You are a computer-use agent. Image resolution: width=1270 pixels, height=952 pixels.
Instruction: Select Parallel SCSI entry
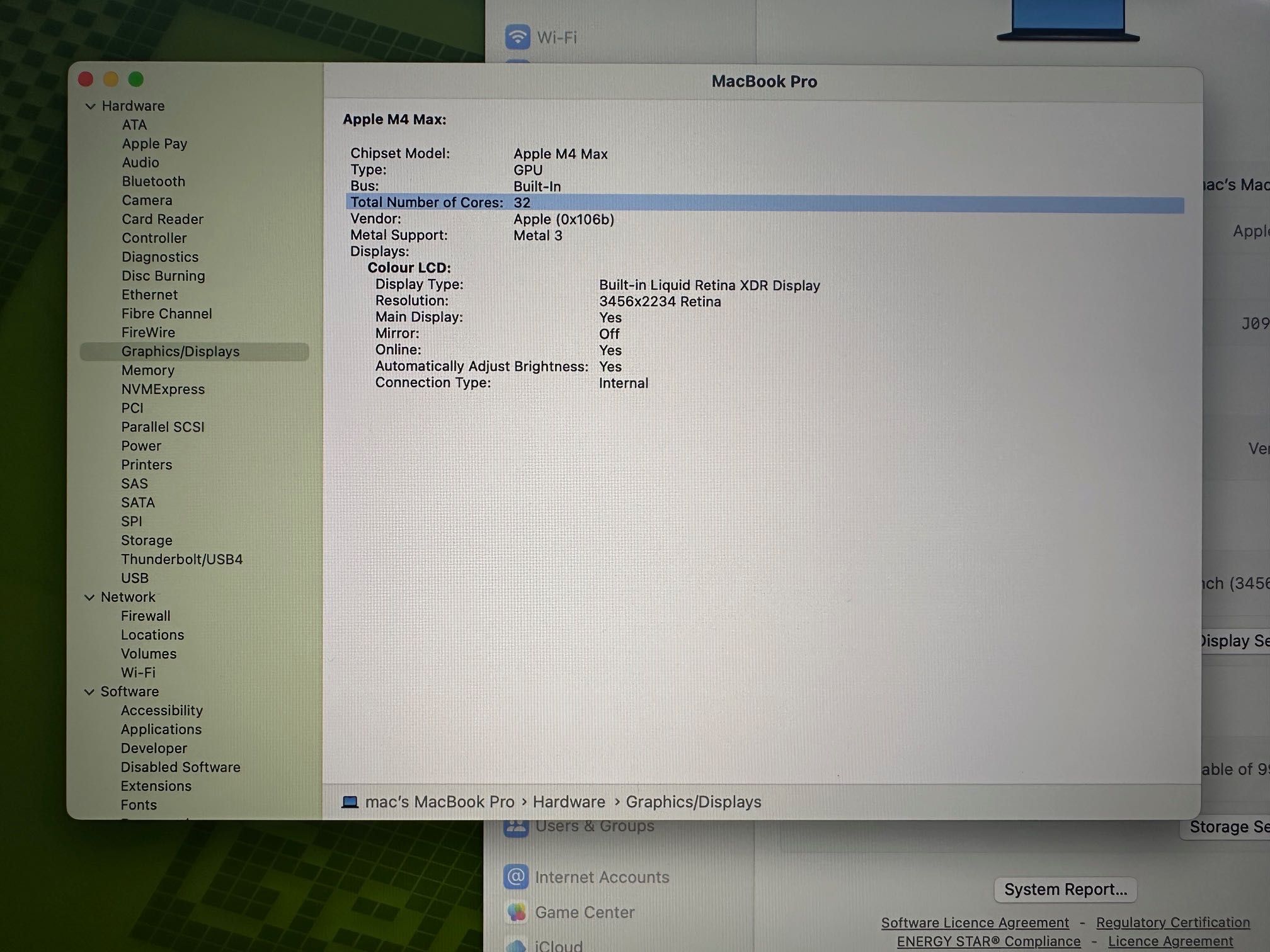[163, 427]
